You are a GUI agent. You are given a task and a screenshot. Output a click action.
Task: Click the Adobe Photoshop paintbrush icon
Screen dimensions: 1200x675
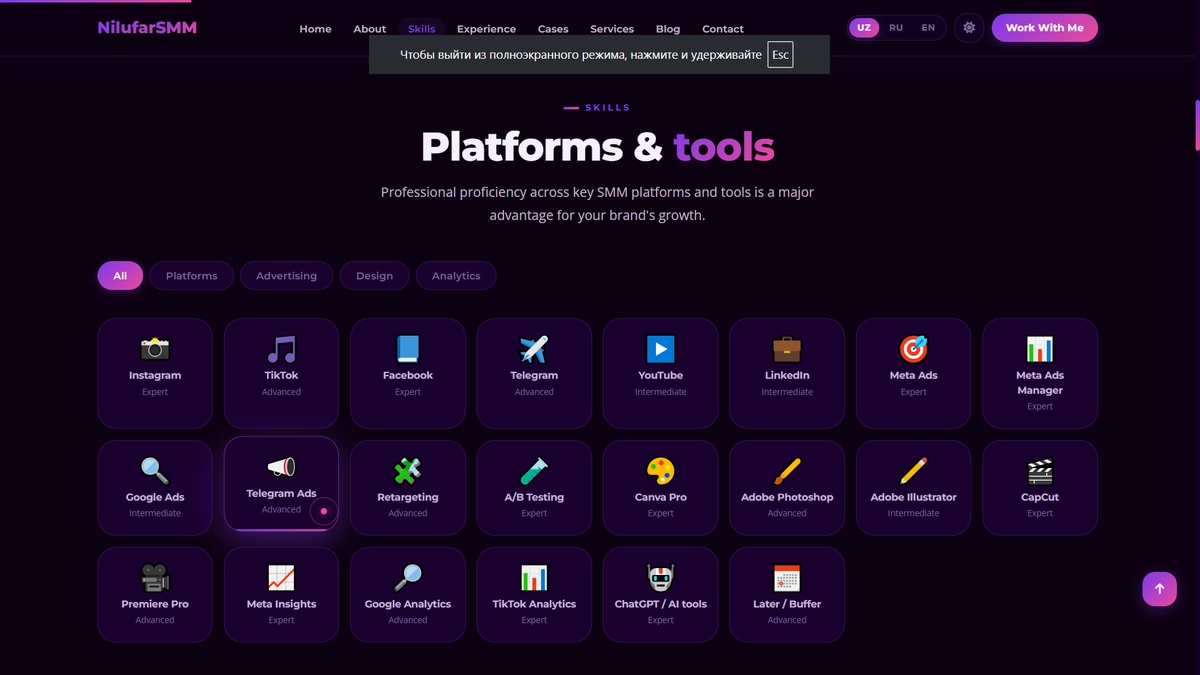787,471
